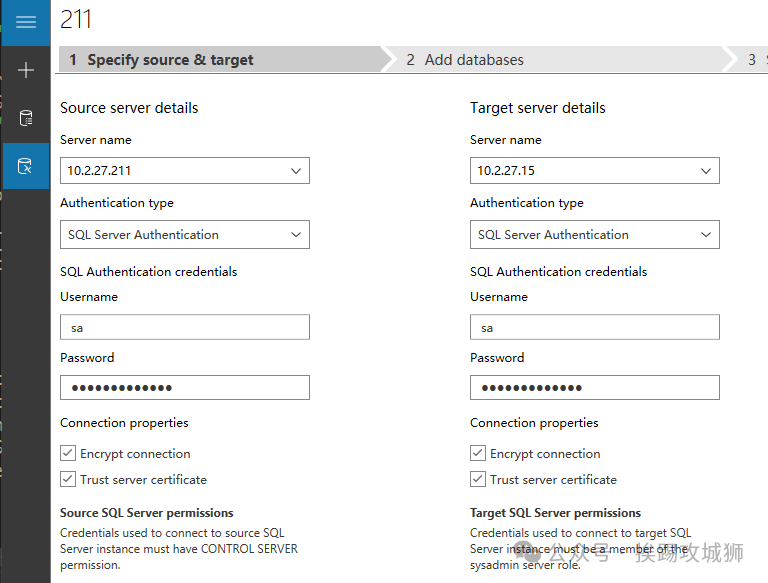
Task: Open the hamburger menu in the sidebar
Action: (x=26, y=22)
